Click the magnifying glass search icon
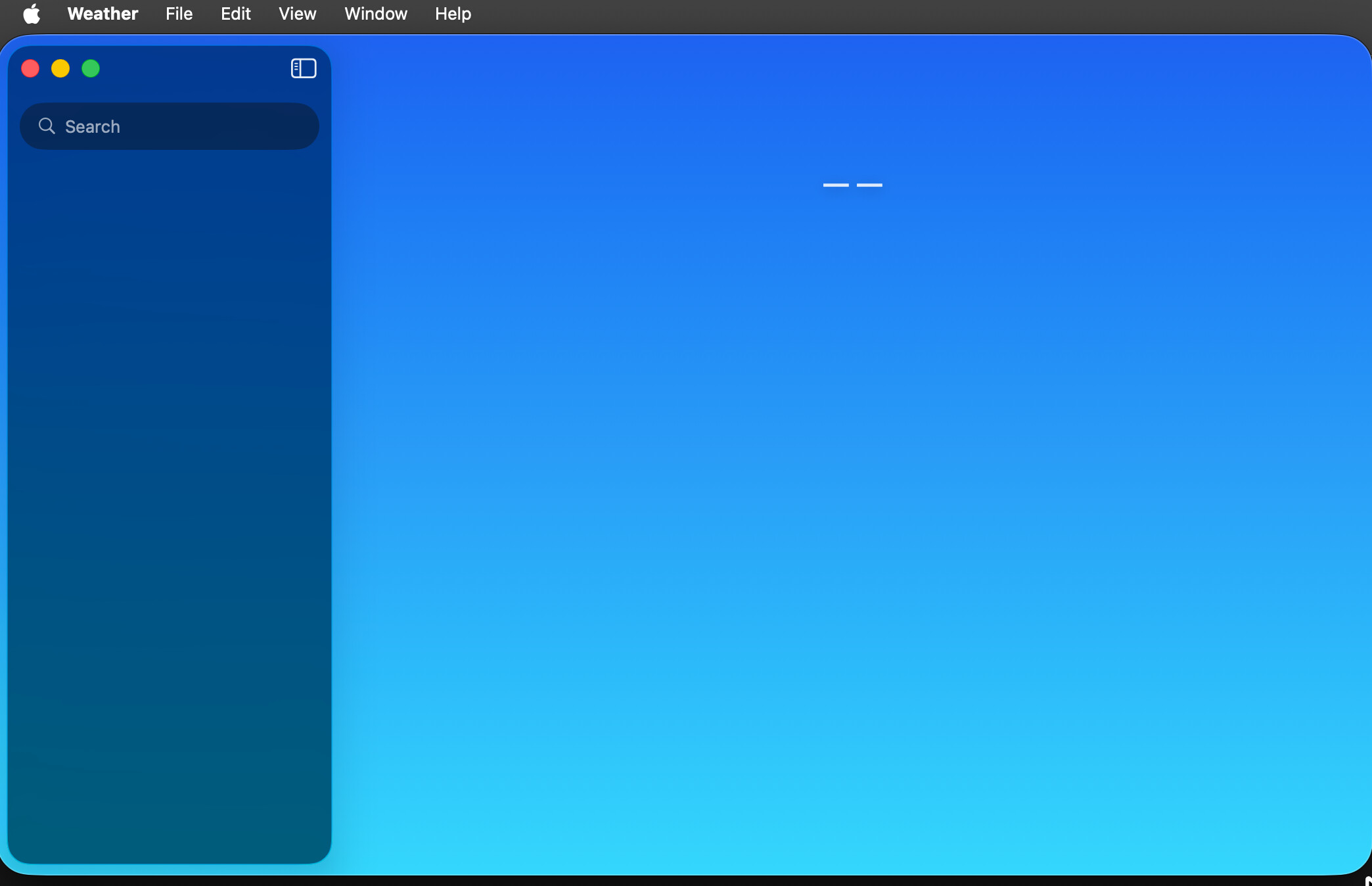 pyautogui.click(x=47, y=126)
